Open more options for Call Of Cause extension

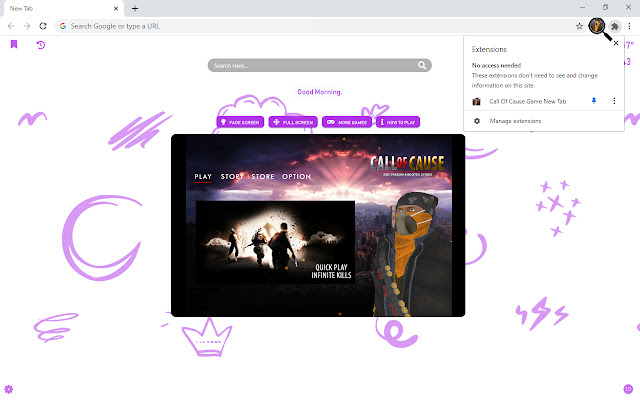[x=614, y=101]
